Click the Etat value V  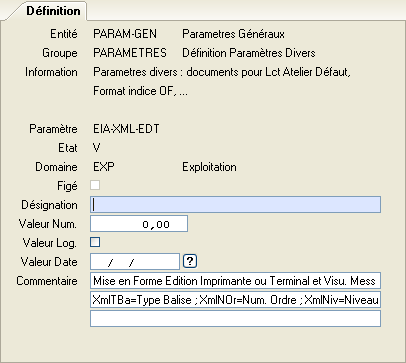click(96, 148)
